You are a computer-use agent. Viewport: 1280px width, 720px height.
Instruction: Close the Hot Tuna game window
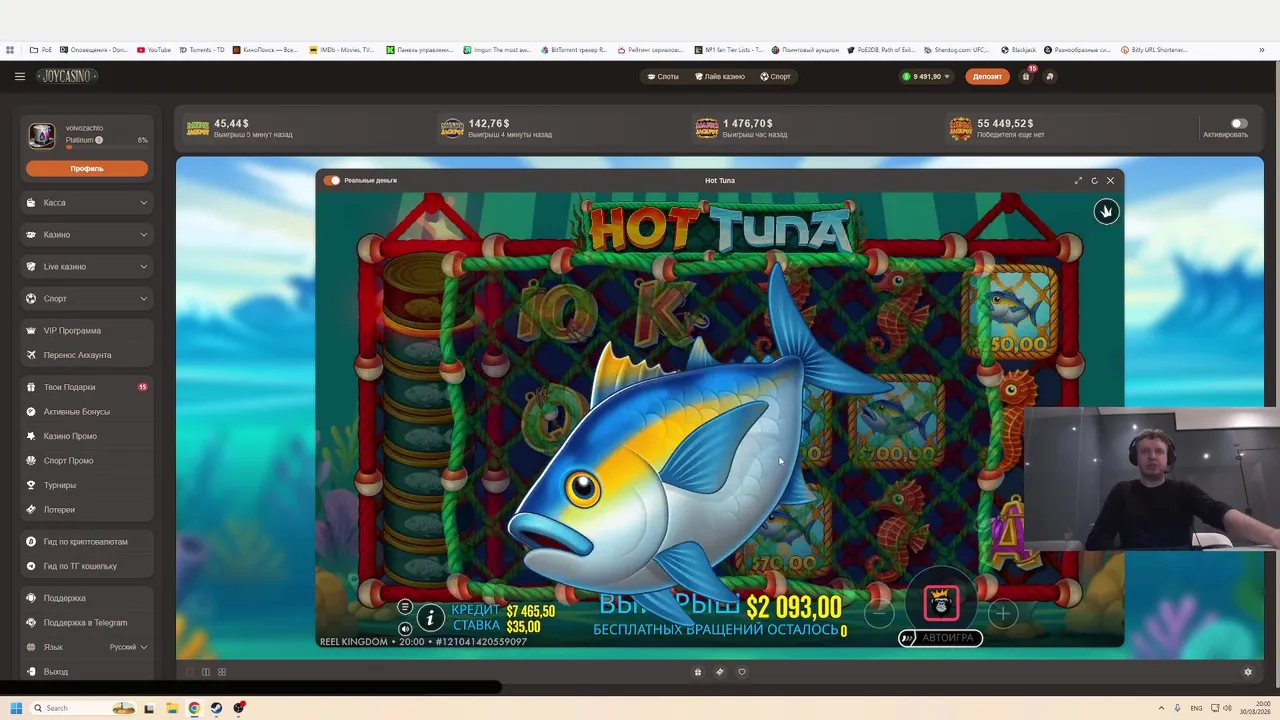coord(1110,181)
